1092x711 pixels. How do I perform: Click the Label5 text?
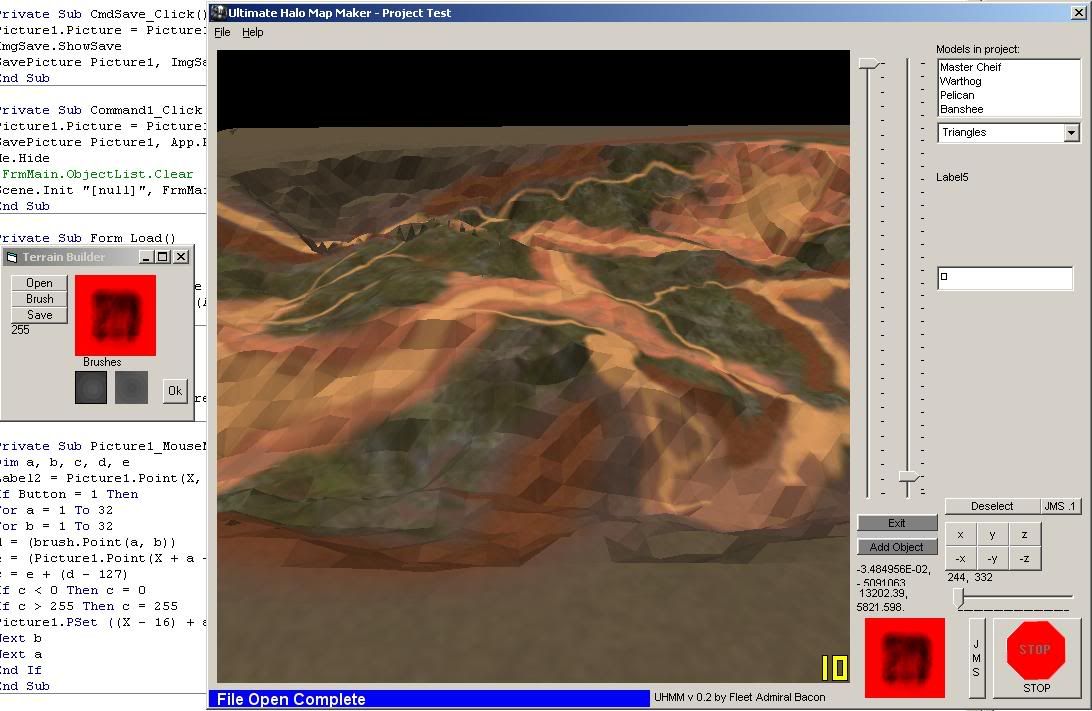click(x=952, y=177)
